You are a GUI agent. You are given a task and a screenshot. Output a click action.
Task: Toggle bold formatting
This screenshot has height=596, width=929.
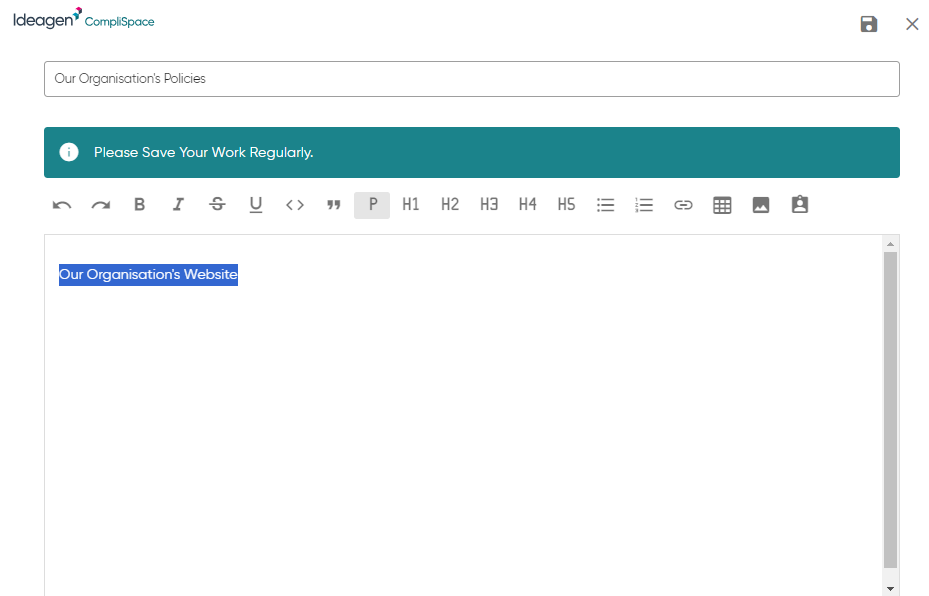[139, 205]
